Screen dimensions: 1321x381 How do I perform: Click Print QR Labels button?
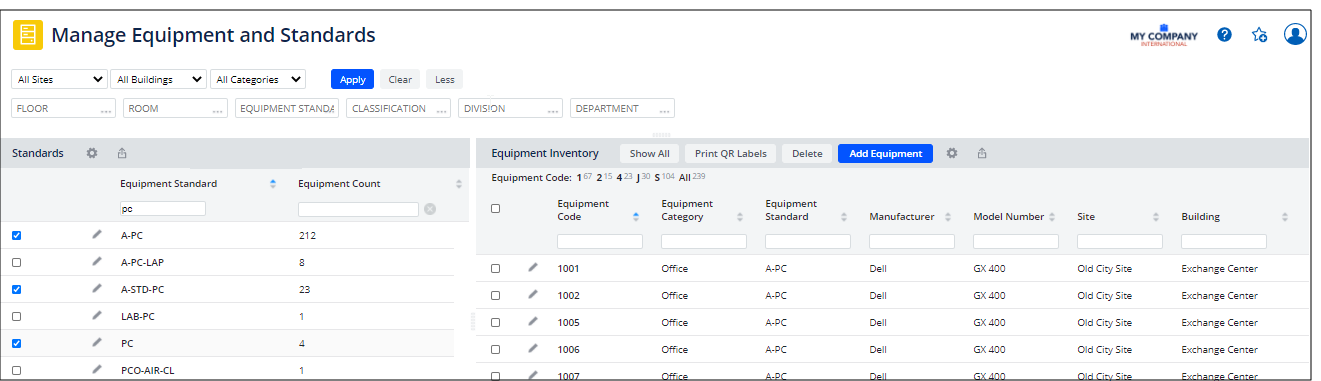click(x=730, y=153)
